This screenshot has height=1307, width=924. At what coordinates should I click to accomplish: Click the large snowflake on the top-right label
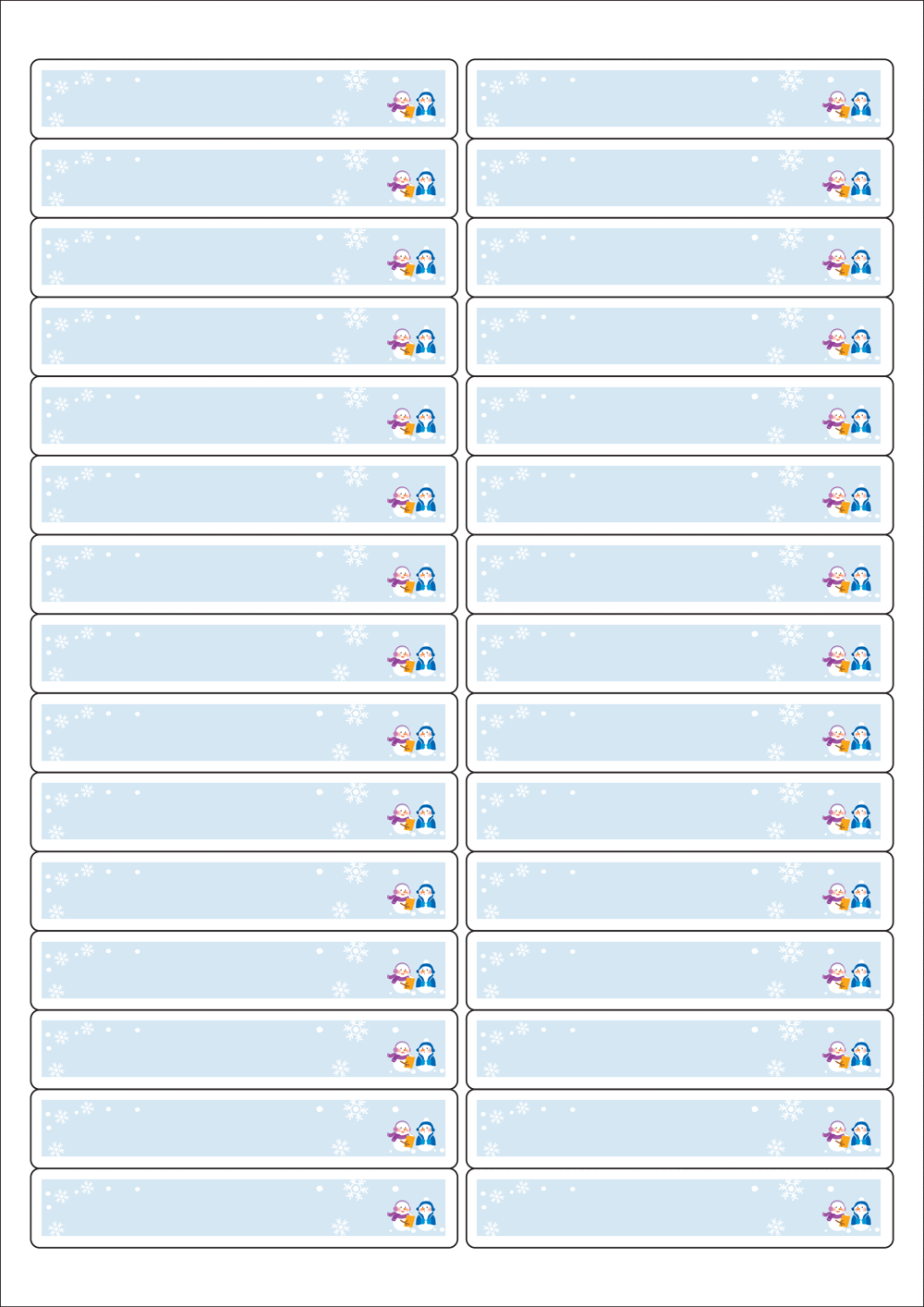click(x=790, y=79)
